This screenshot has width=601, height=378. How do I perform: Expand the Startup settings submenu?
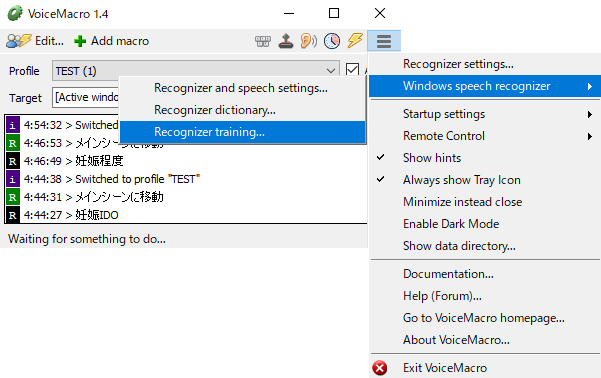tap(485, 114)
